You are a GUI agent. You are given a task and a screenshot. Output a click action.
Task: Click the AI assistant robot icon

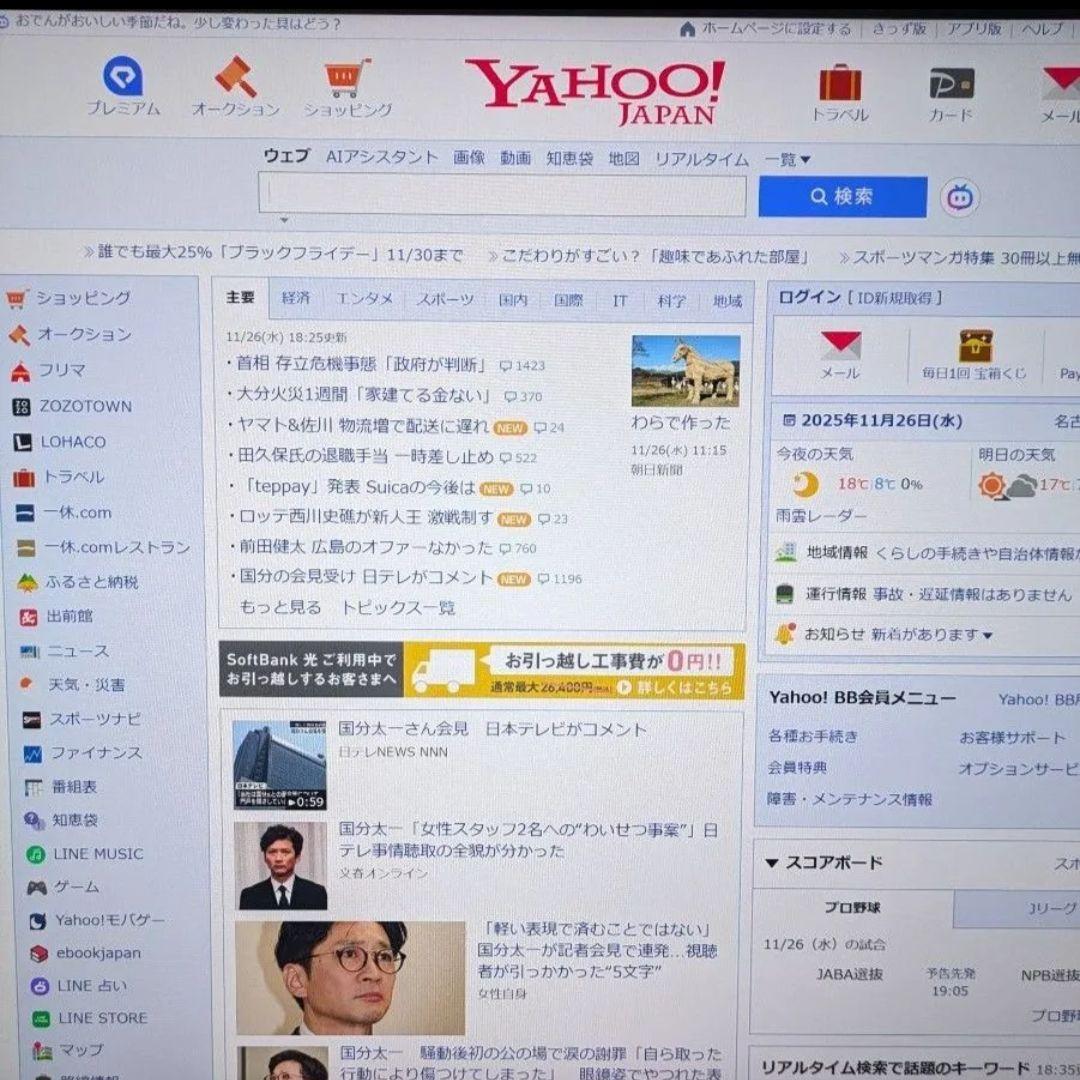[960, 198]
